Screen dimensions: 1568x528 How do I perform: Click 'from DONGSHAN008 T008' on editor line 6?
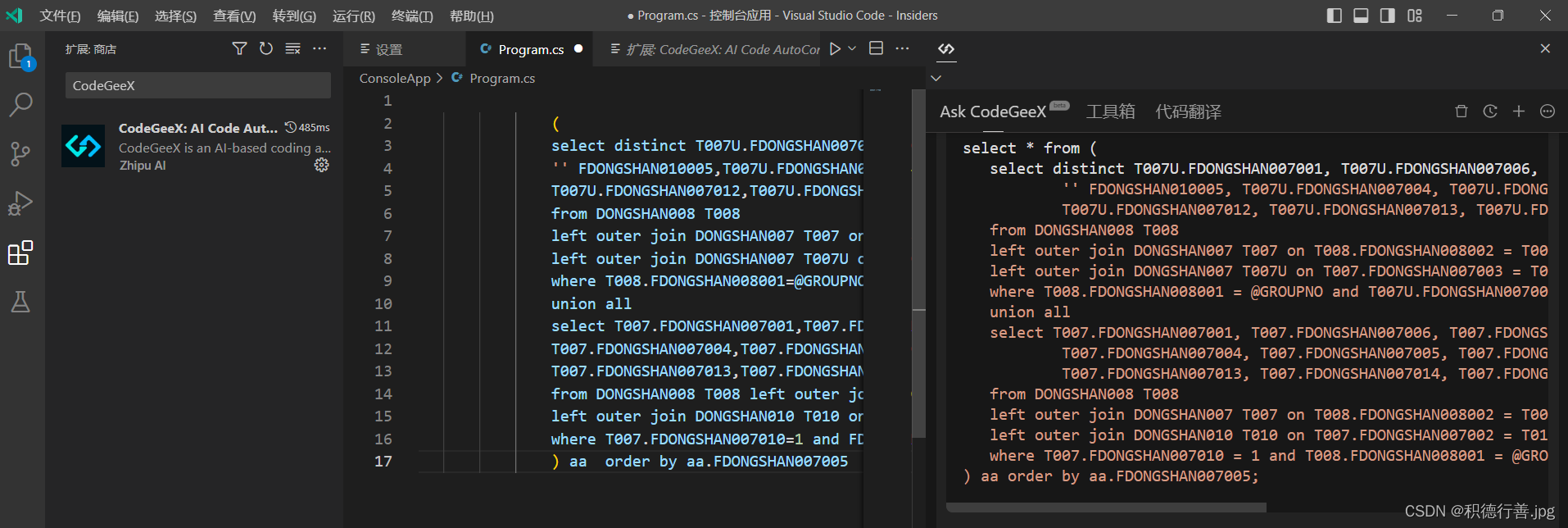click(x=646, y=213)
